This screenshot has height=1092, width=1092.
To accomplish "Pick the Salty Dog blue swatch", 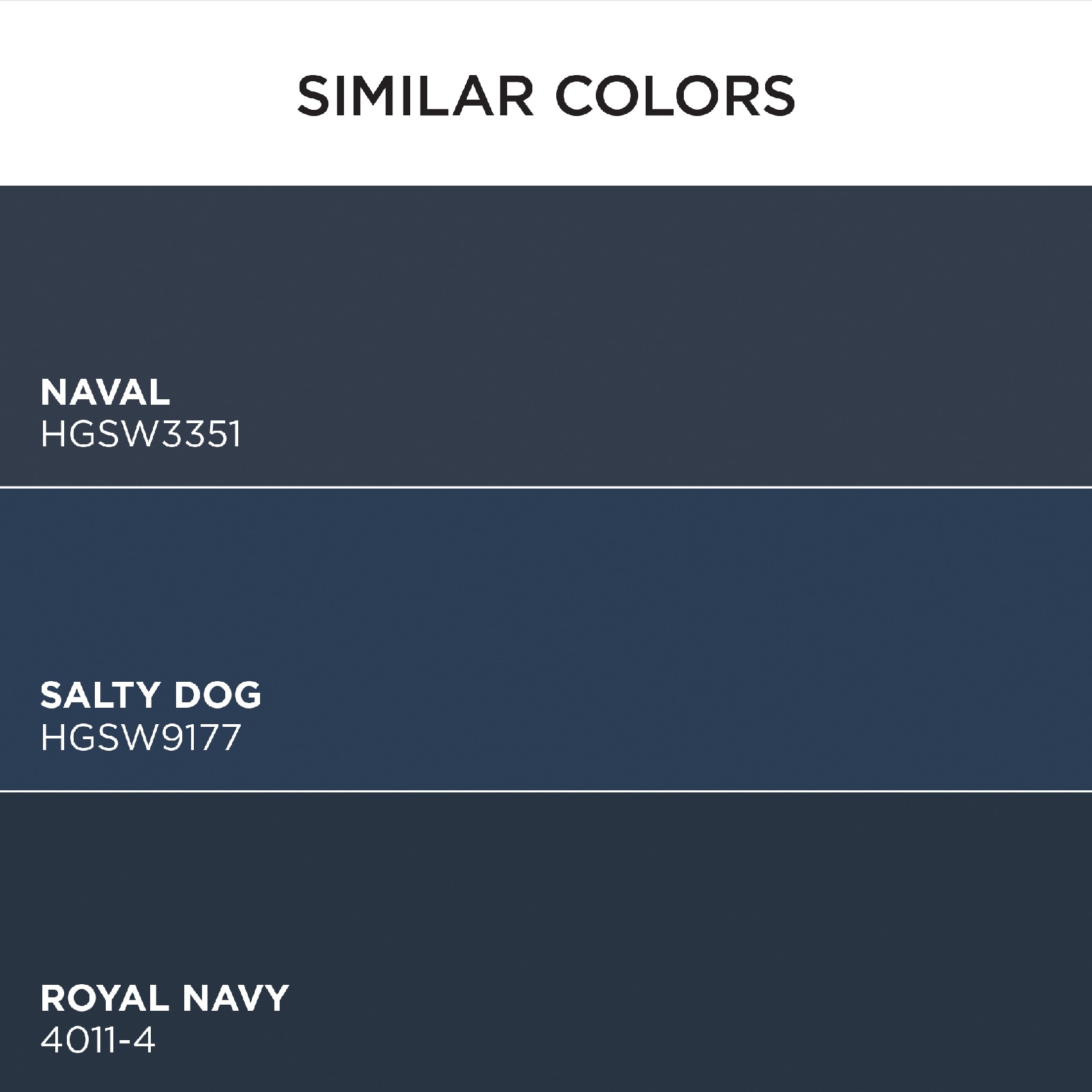I will click(546, 640).
